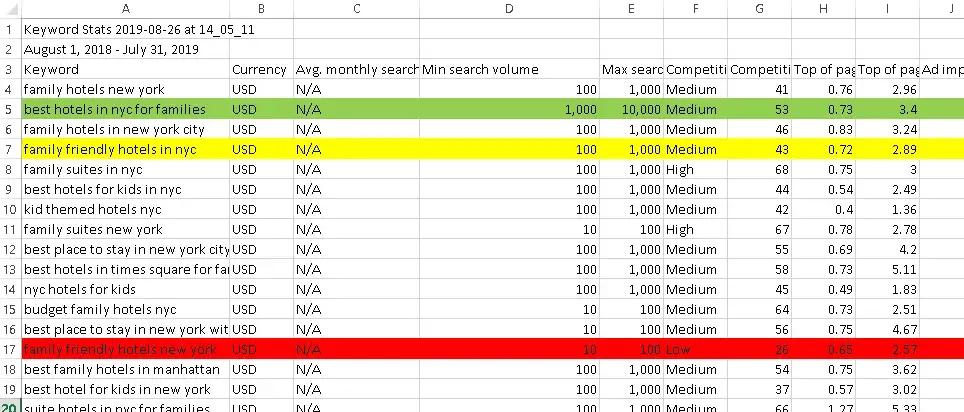Image resolution: width=964 pixels, height=412 pixels.
Task: Select column C header
Action: [357, 9]
